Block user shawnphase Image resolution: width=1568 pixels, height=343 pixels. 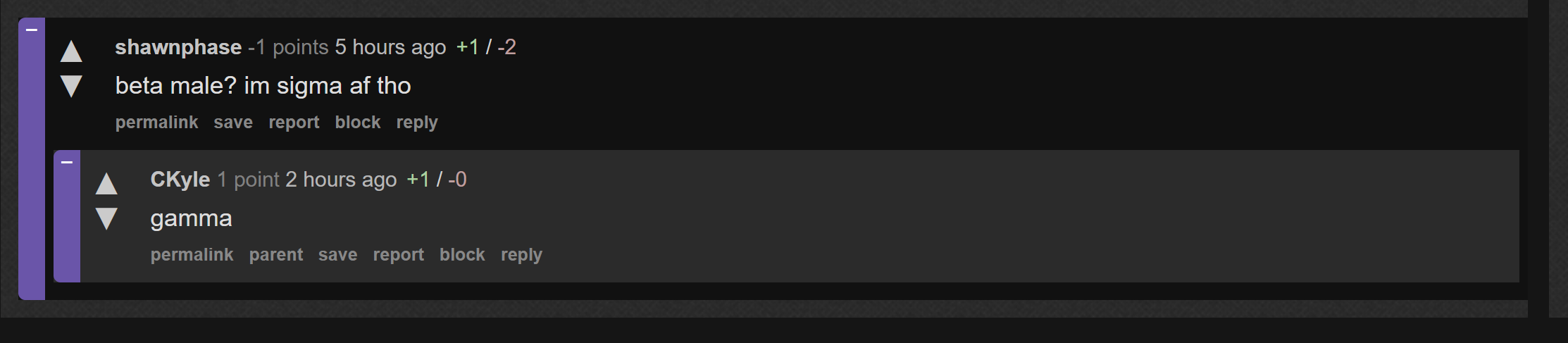(x=358, y=123)
